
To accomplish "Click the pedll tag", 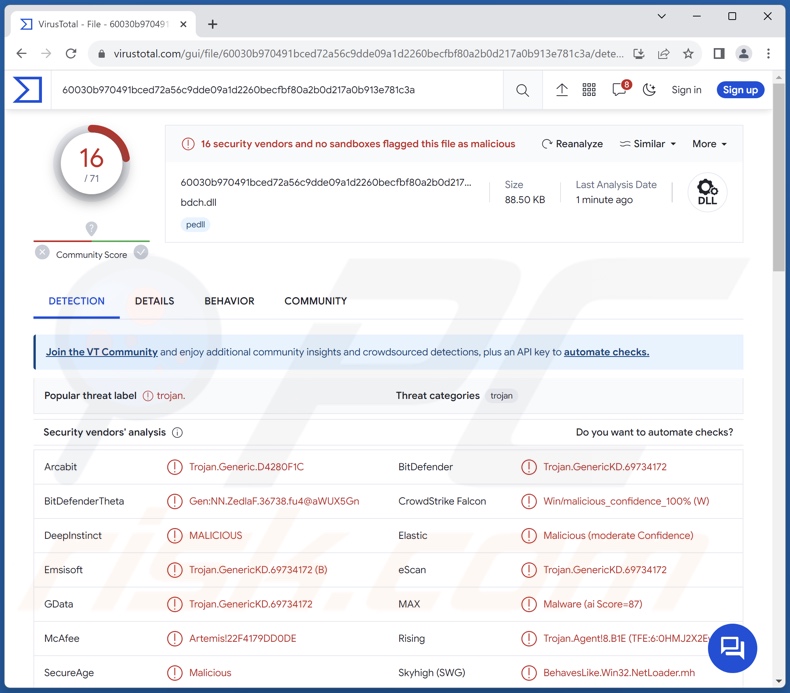I will pyautogui.click(x=195, y=225).
